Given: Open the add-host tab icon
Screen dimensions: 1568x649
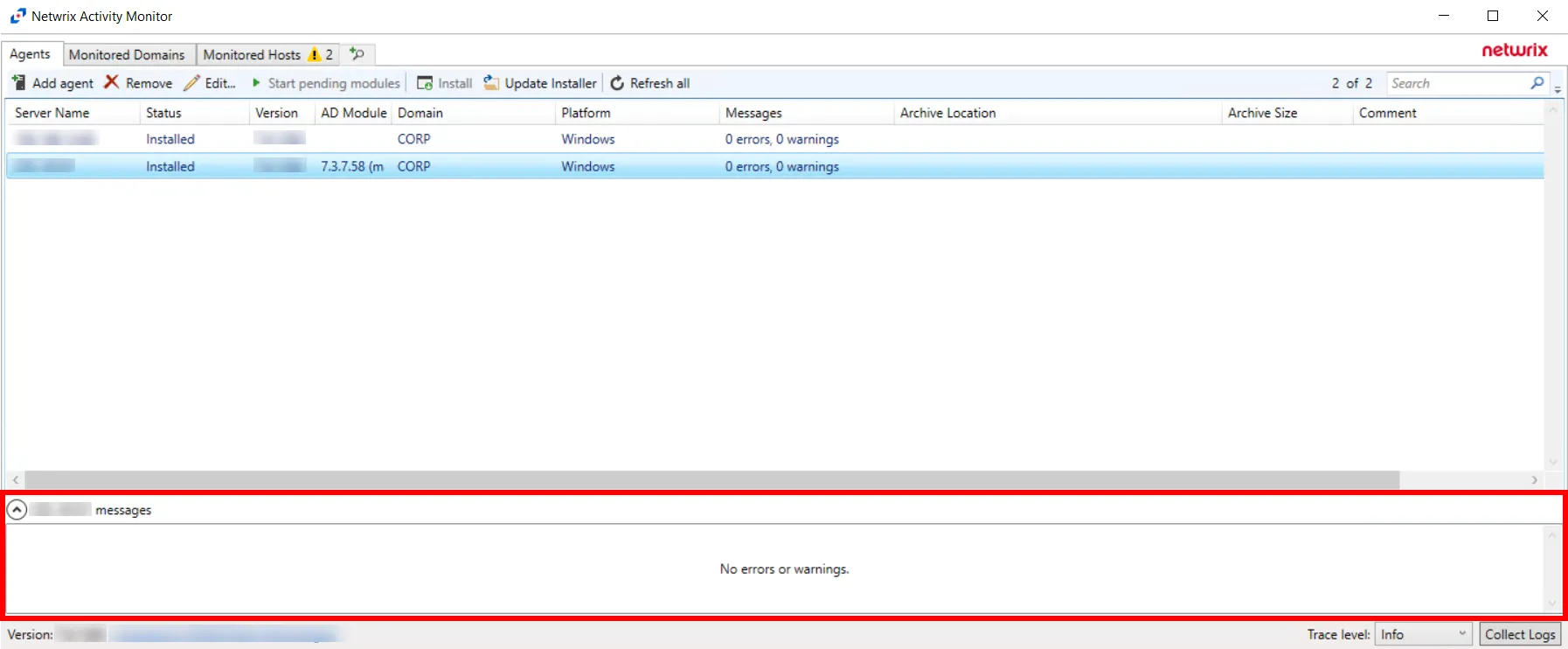Looking at the screenshot, I should (x=357, y=54).
